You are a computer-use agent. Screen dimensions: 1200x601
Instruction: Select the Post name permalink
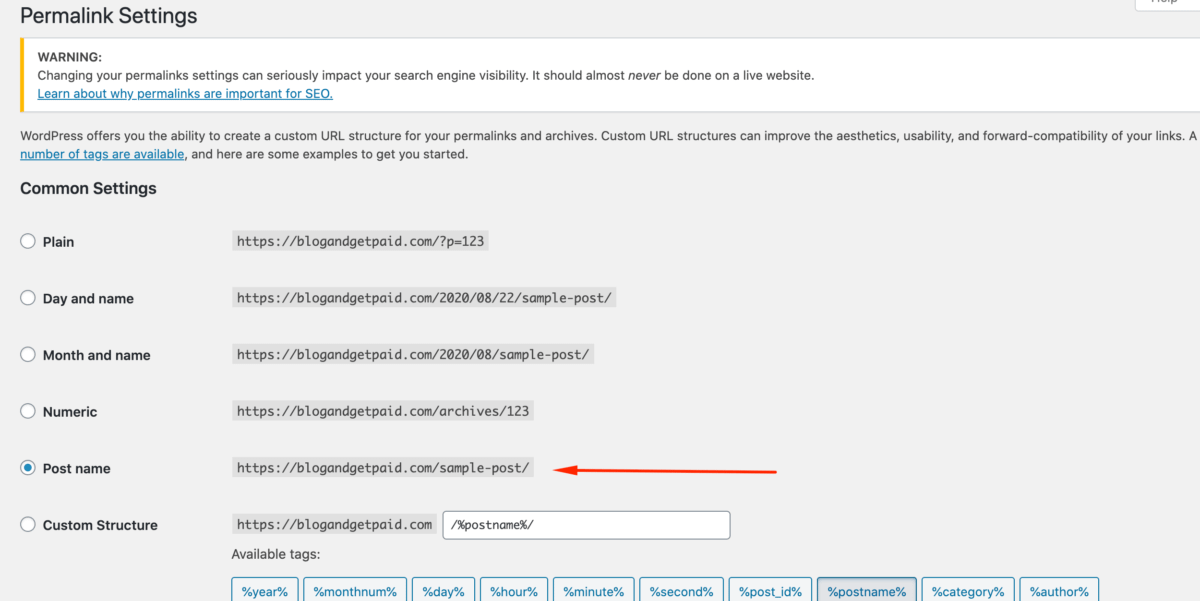click(27, 468)
